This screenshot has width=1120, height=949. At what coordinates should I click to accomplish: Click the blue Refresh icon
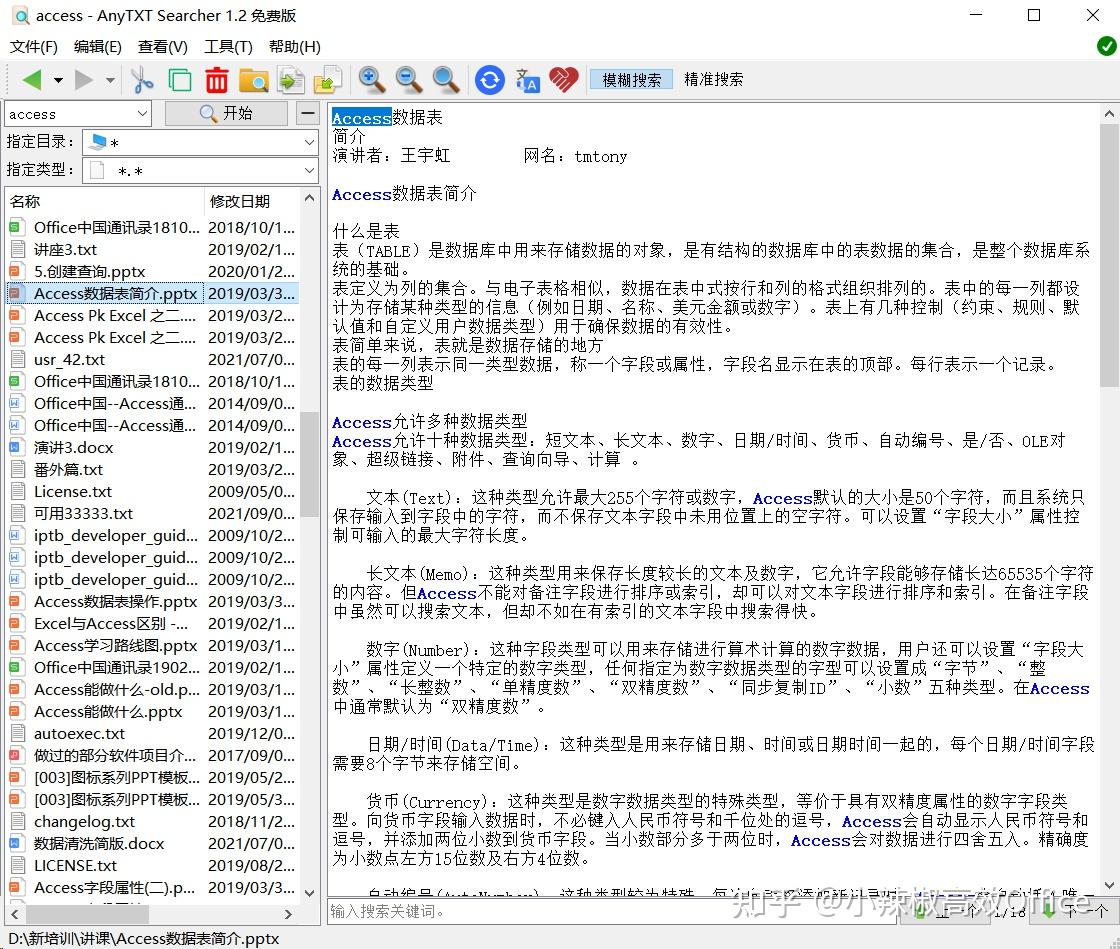(x=489, y=80)
